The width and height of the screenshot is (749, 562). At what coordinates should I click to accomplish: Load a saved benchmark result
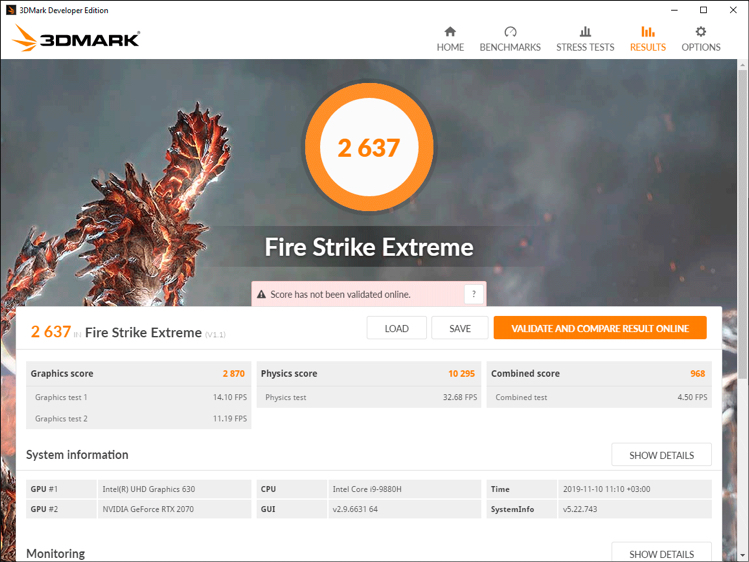[x=397, y=328]
